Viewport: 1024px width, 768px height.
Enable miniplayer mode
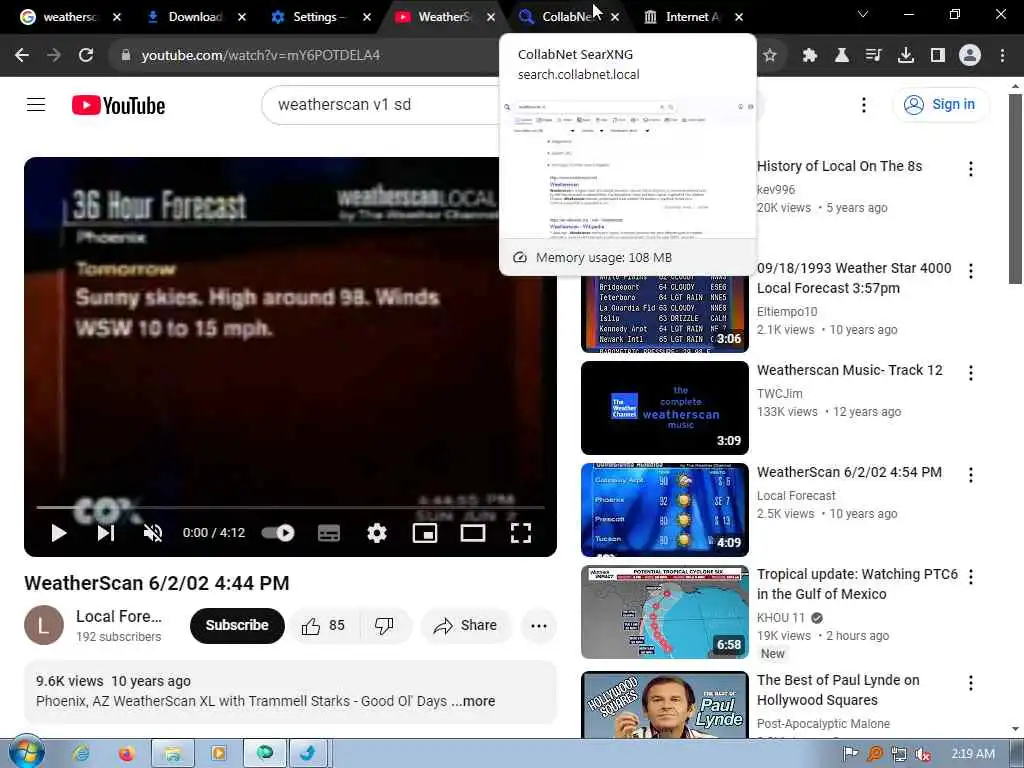click(425, 533)
